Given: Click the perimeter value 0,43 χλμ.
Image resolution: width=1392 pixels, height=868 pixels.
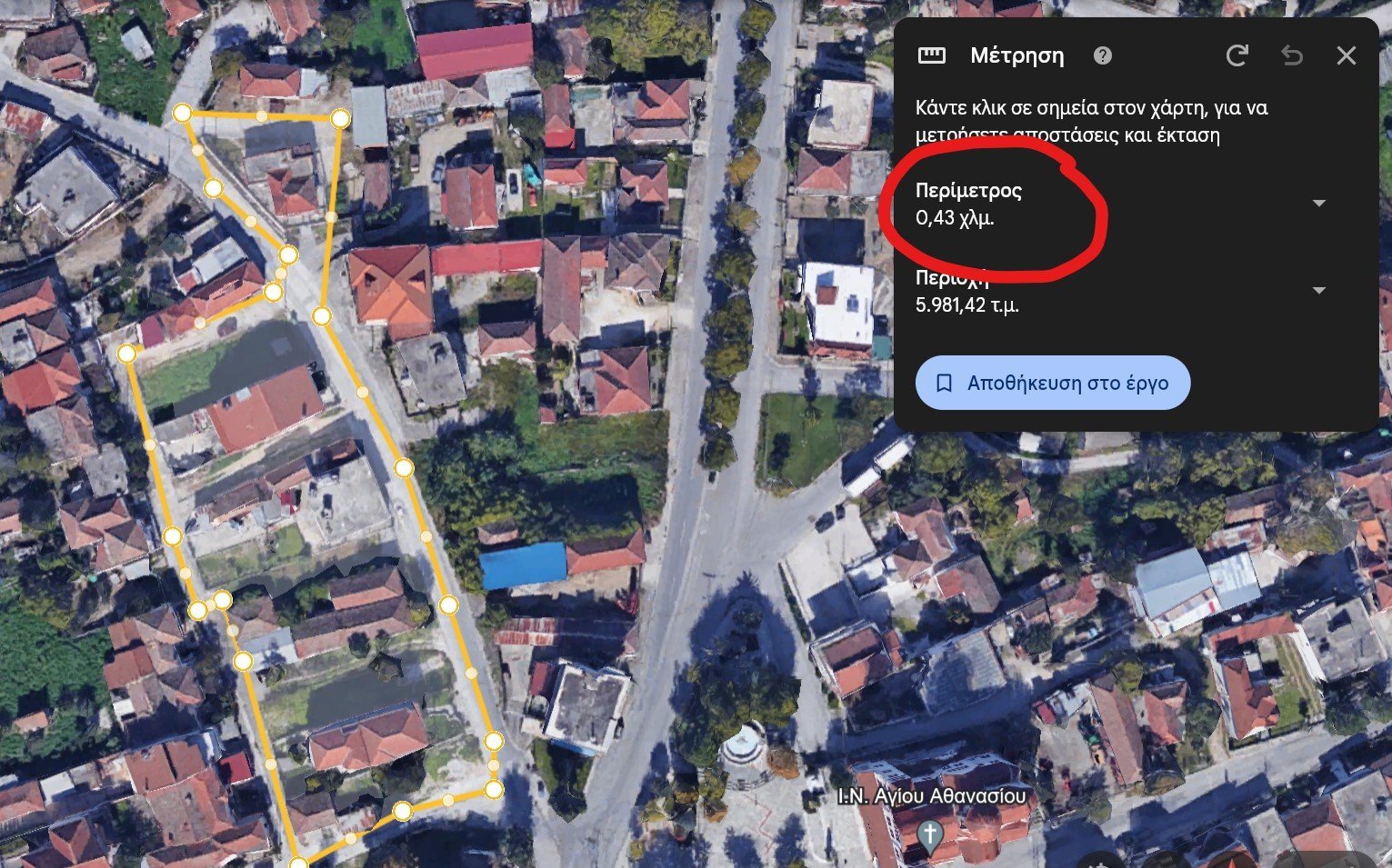Looking at the screenshot, I should [955, 218].
